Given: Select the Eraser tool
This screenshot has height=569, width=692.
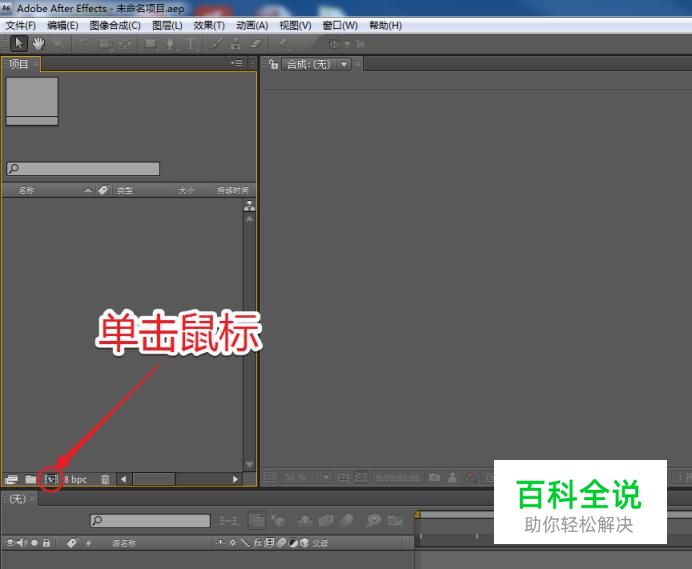Looking at the screenshot, I should 256,44.
